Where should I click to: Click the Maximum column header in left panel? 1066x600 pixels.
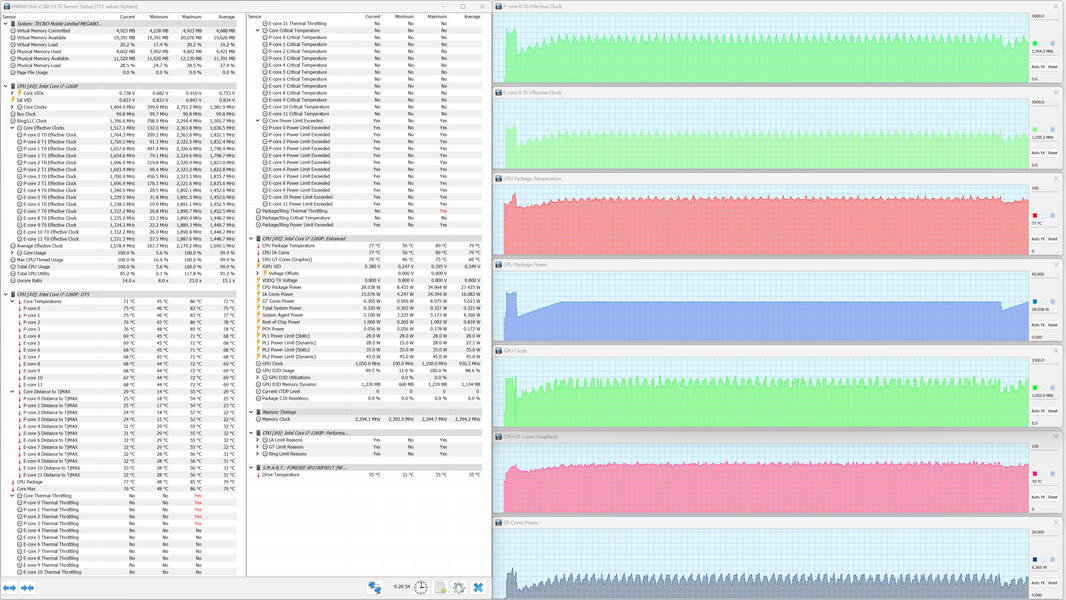click(191, 17)
